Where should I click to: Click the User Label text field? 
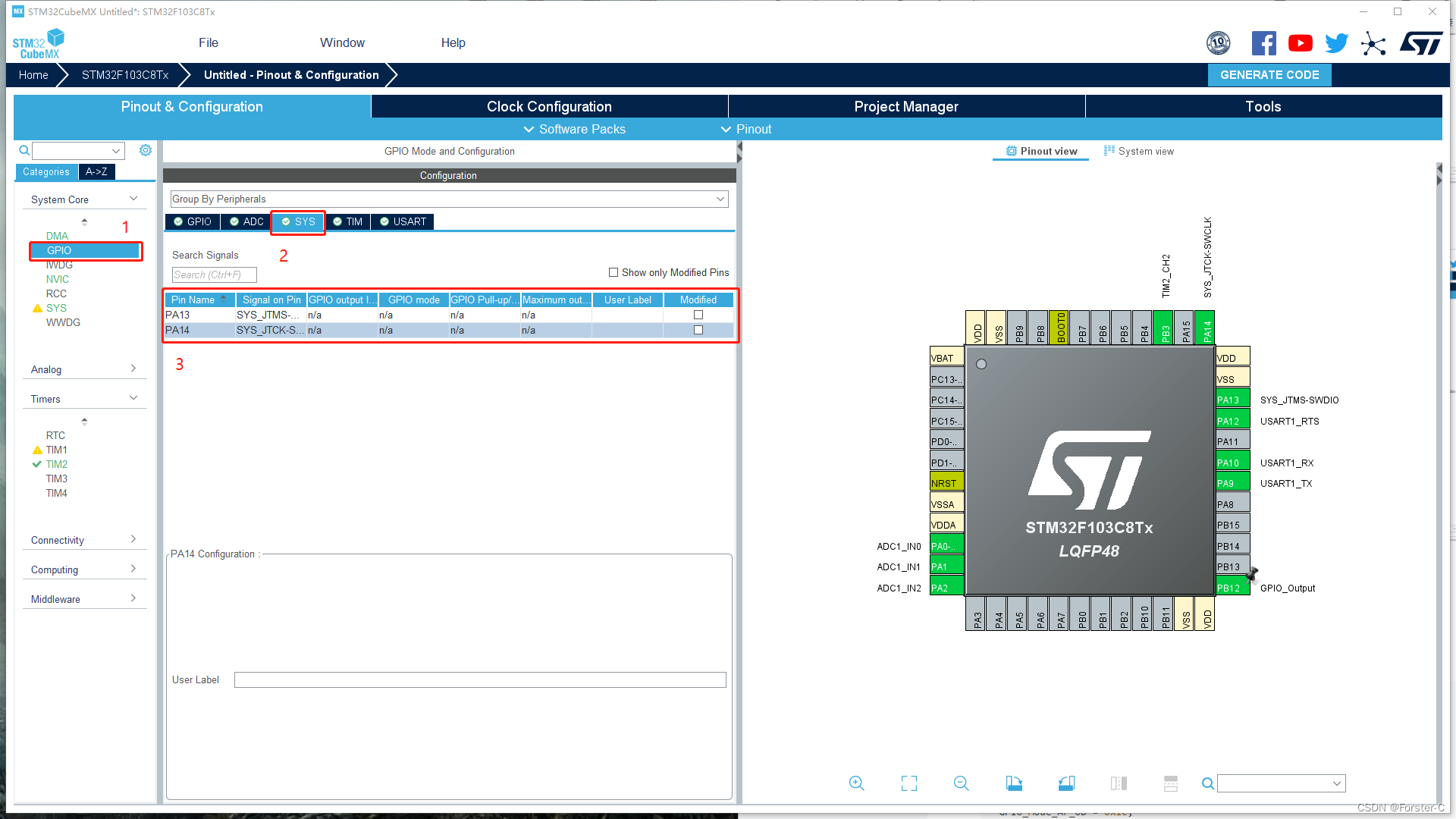click(480, 679)
